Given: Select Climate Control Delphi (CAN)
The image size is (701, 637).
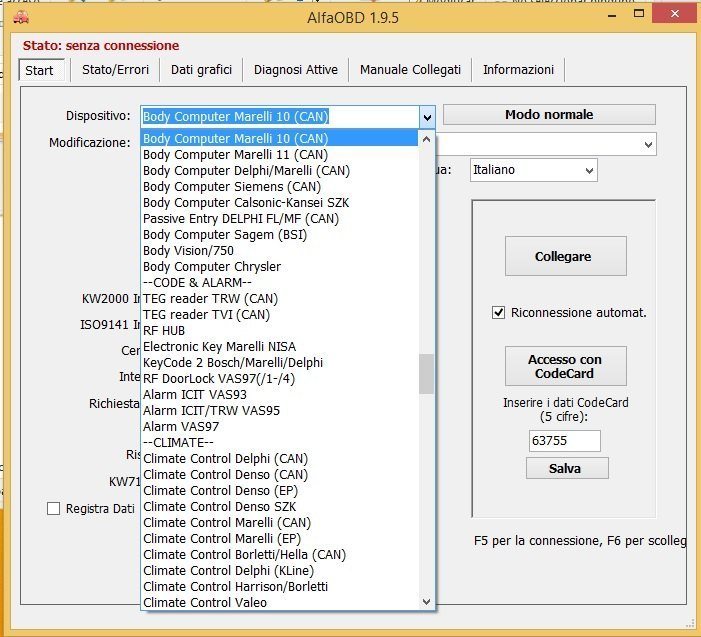Looking at the screenshot, I should point(279,459).
